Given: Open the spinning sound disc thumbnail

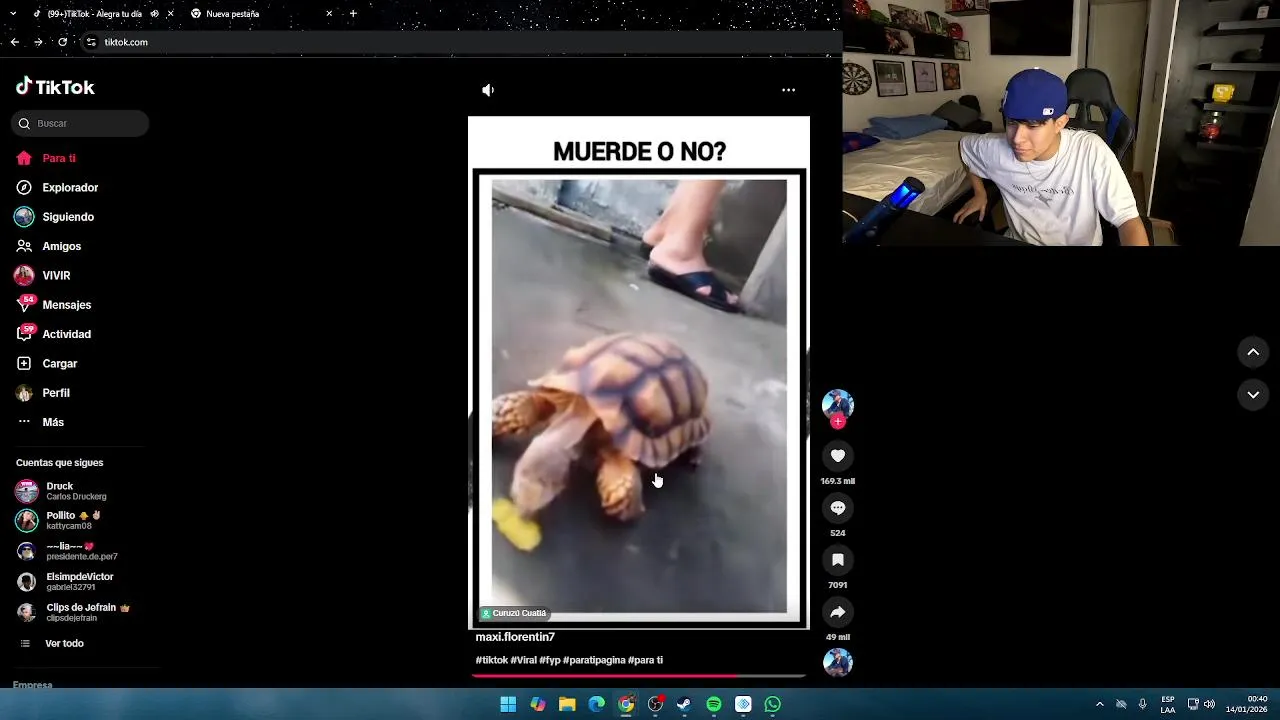Looking at the screenshot, I should coord(838,663).
